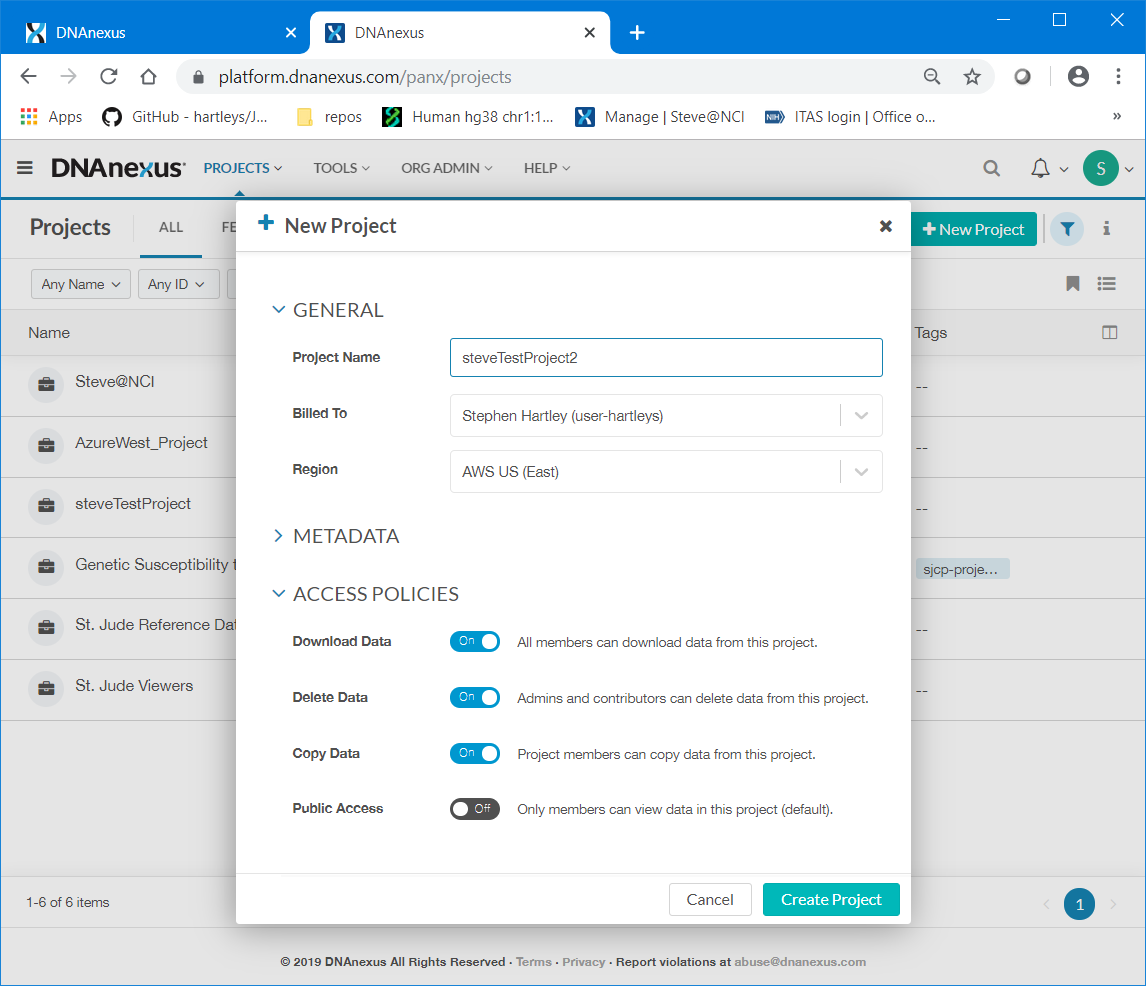Click the Create Project button
Screen dimensions: 1146x986
(x=831, y=900)
